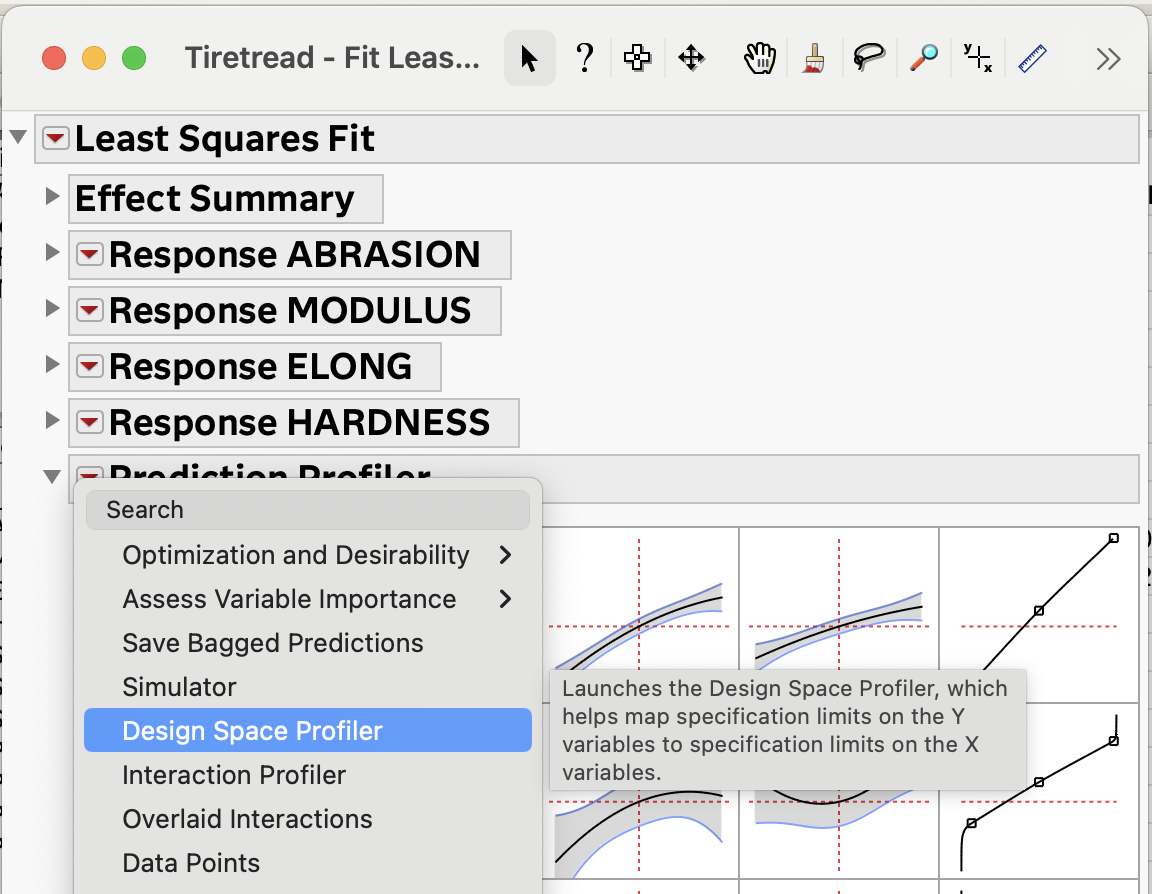Open Response HARDNESS red triangle menu
Image resolution: width=1152 pixels, height=894 pixels.
(90, 422)
